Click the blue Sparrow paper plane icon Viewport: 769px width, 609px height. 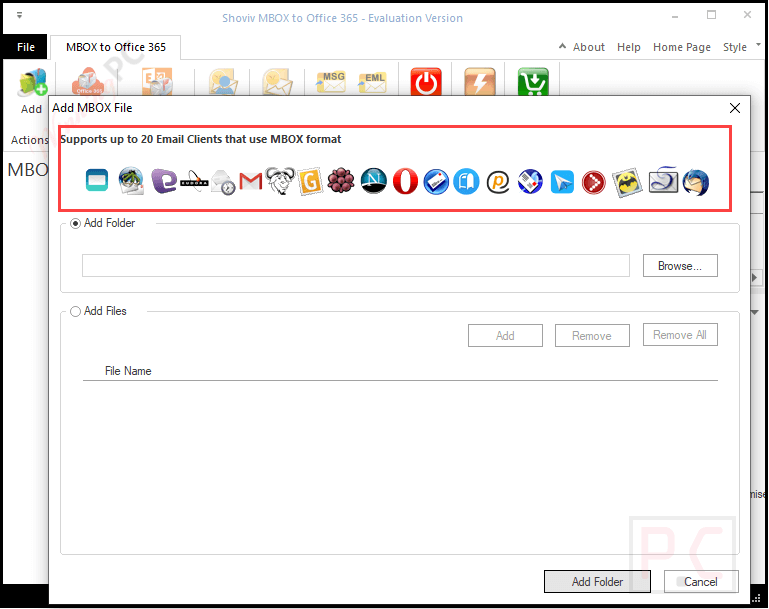pyautogui.click(x=562, y=182)
